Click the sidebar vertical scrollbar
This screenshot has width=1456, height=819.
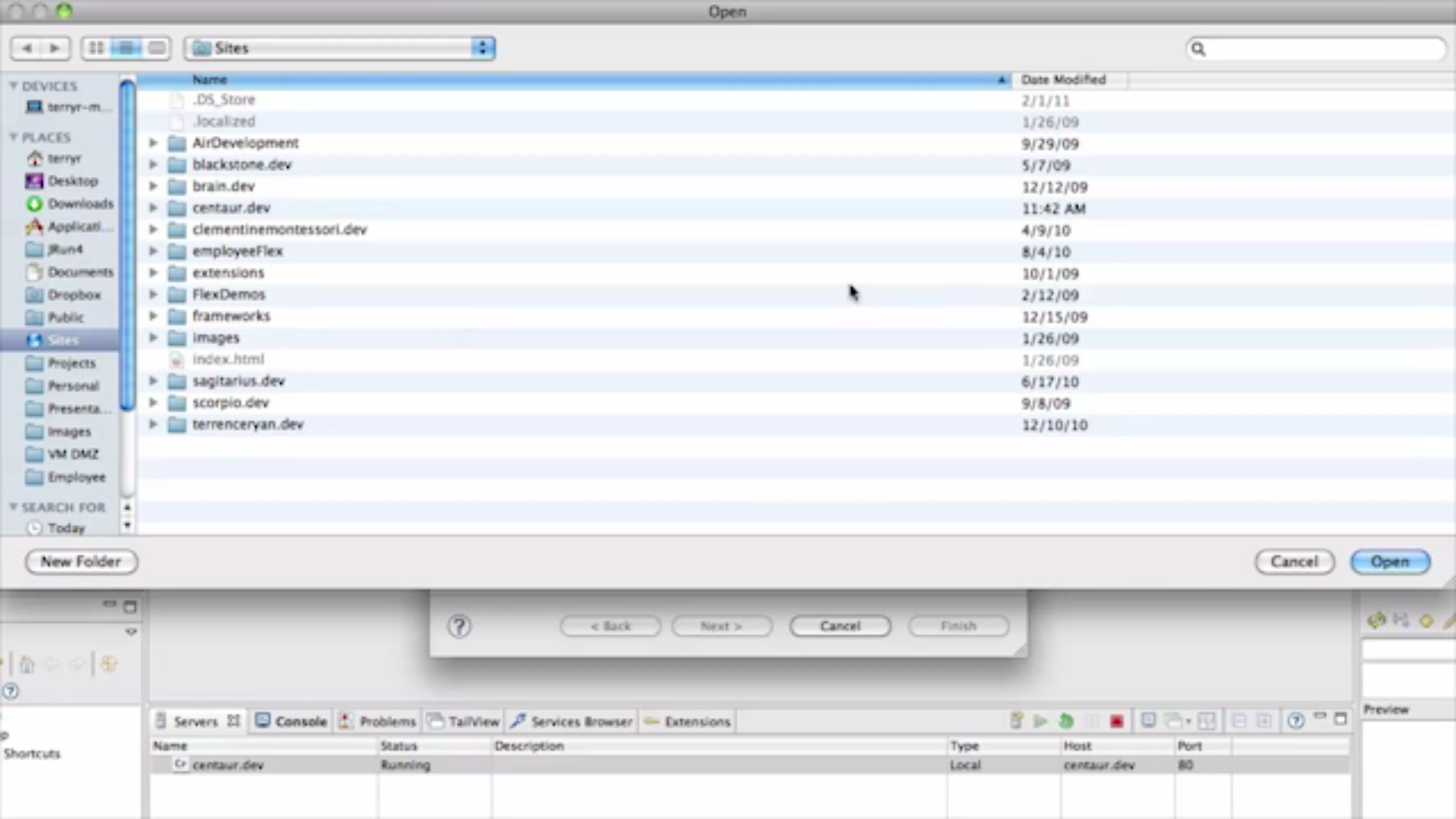click(x=128, y=245)
